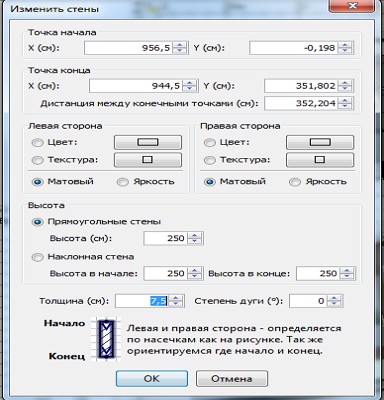Open left side color picker button
Screen dimensions: 384x400
click(148, 142)
